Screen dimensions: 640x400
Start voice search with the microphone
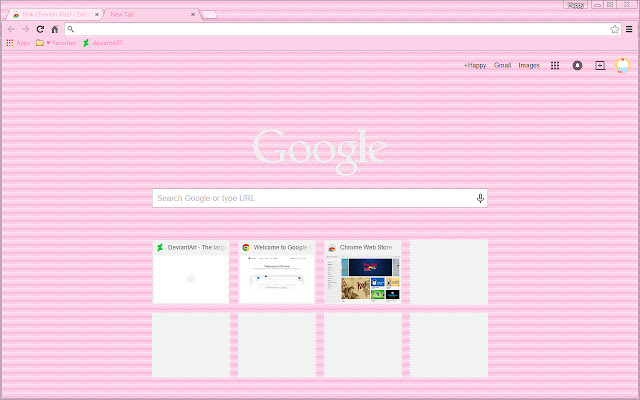(x=480, y=198)
